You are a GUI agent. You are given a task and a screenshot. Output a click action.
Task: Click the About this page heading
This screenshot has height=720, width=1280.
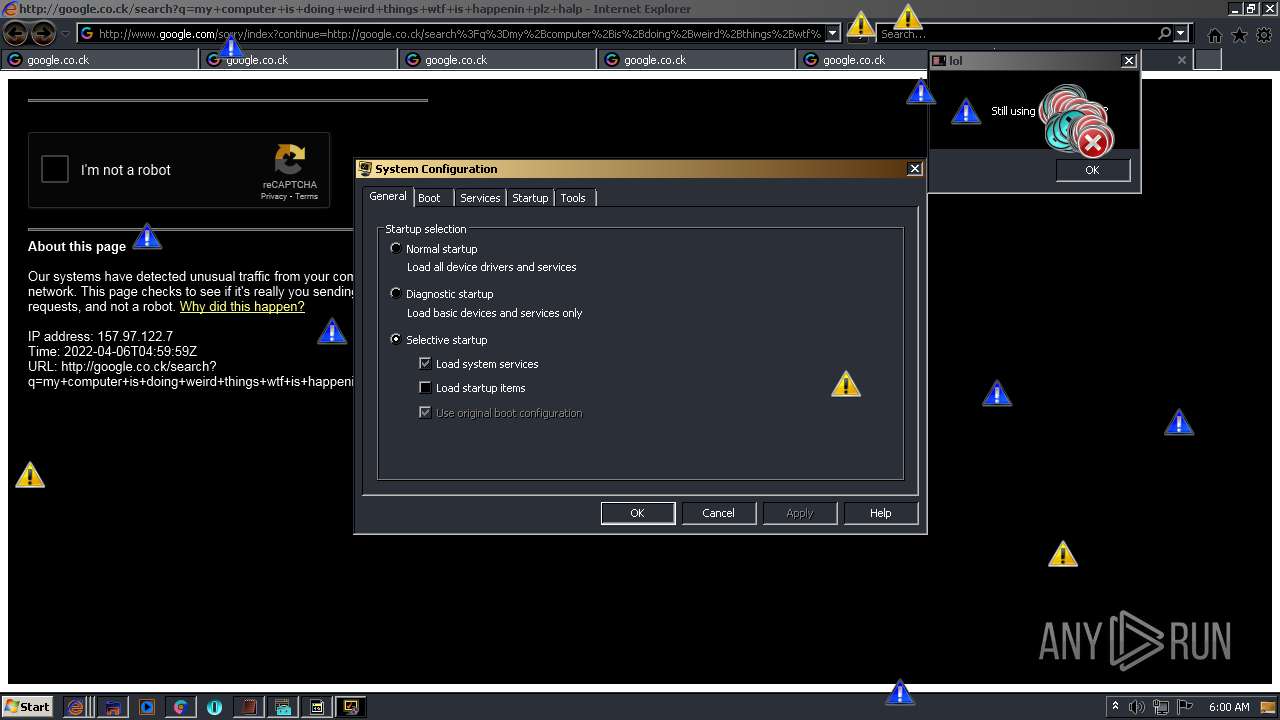point(77,247)
